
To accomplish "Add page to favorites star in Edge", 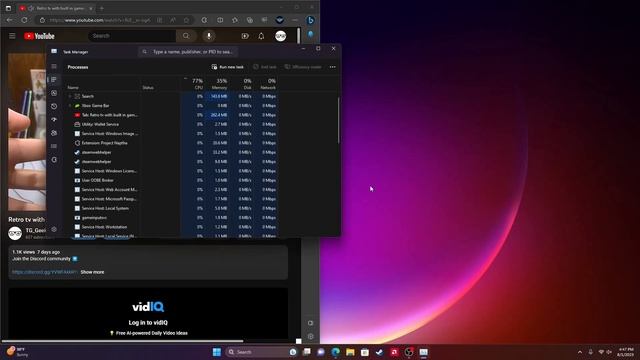I will point(187,20).
